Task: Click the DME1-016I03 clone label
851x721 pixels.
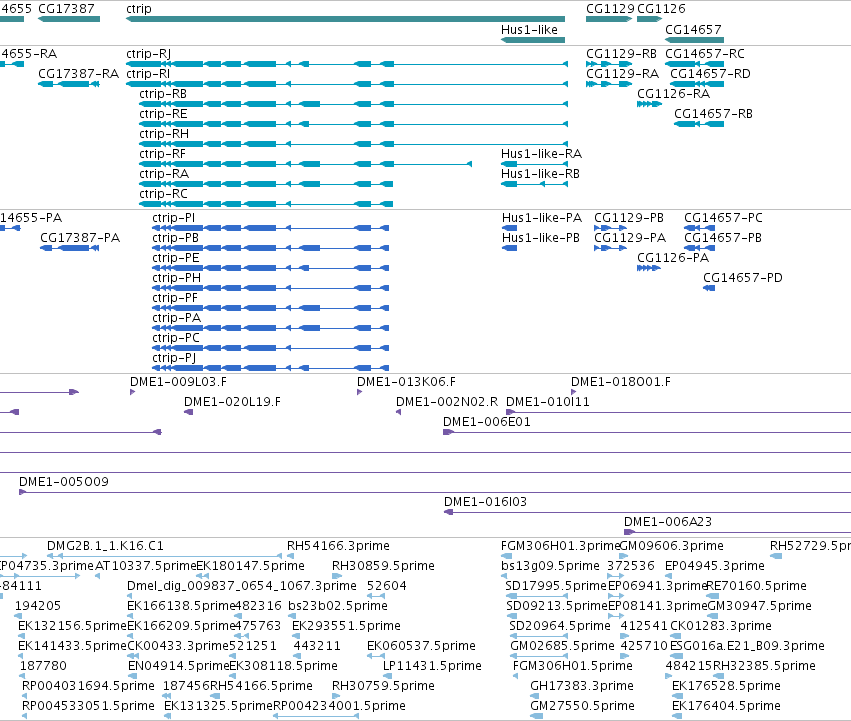Action: [x=485, y=502]
